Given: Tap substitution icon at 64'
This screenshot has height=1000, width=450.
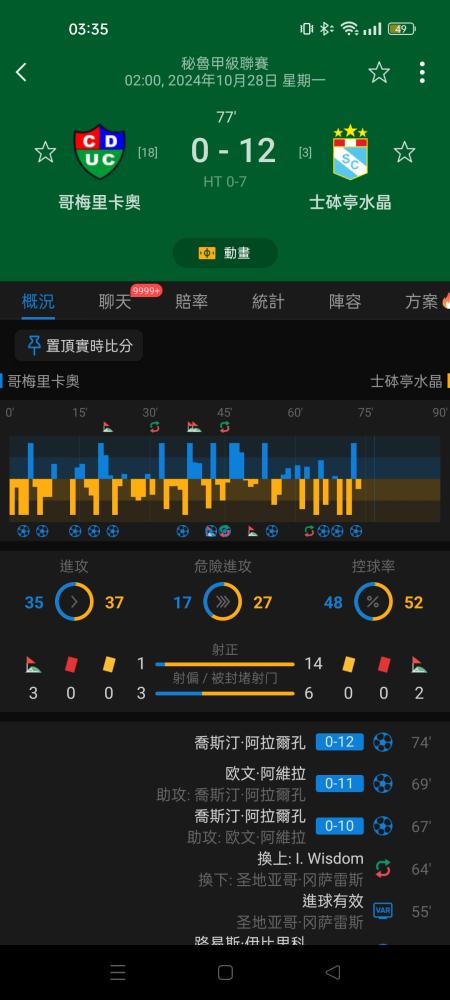Looking at the screenshot, I should (x=382, y=869).
